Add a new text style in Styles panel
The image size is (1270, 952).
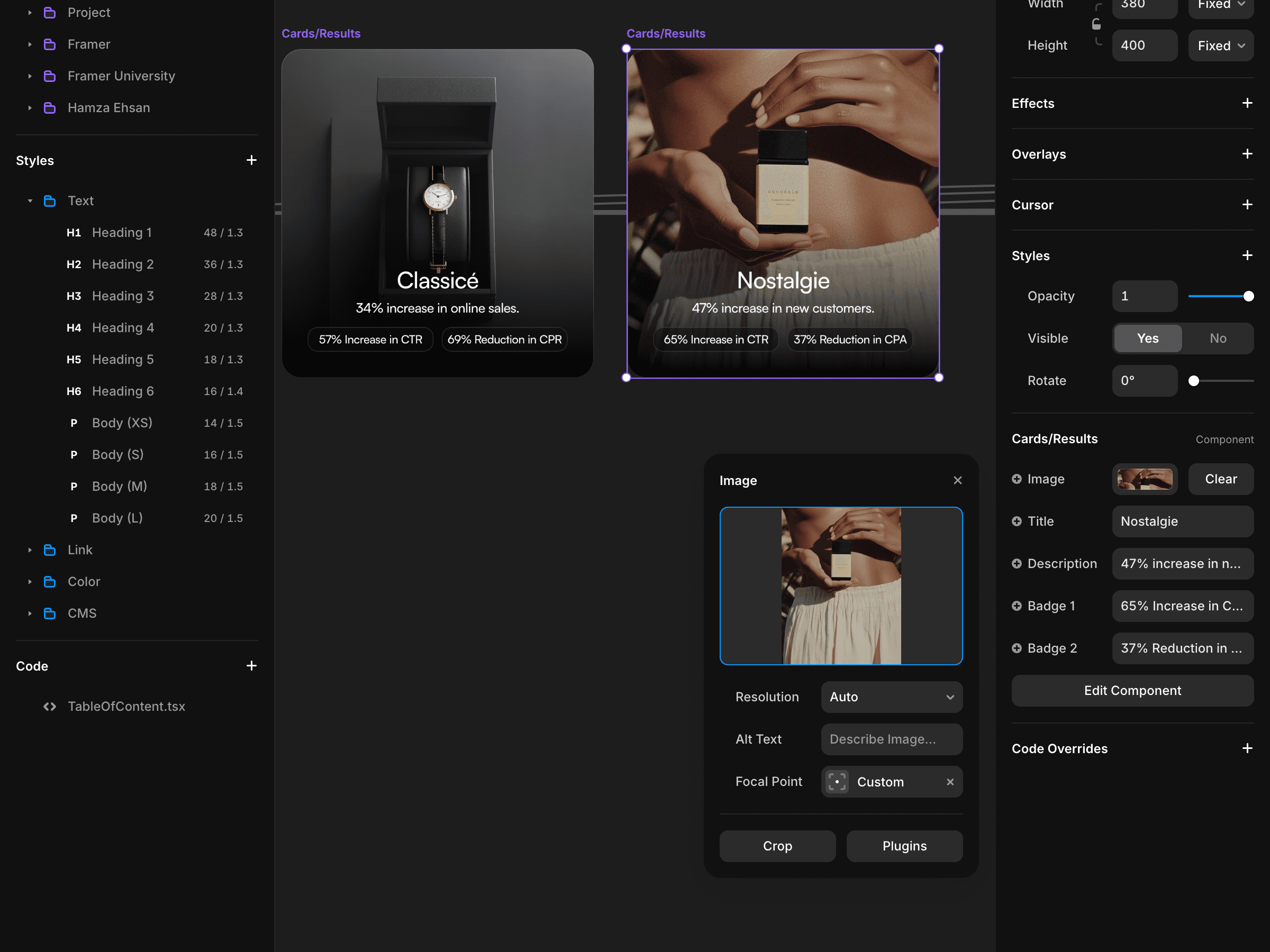251,160
